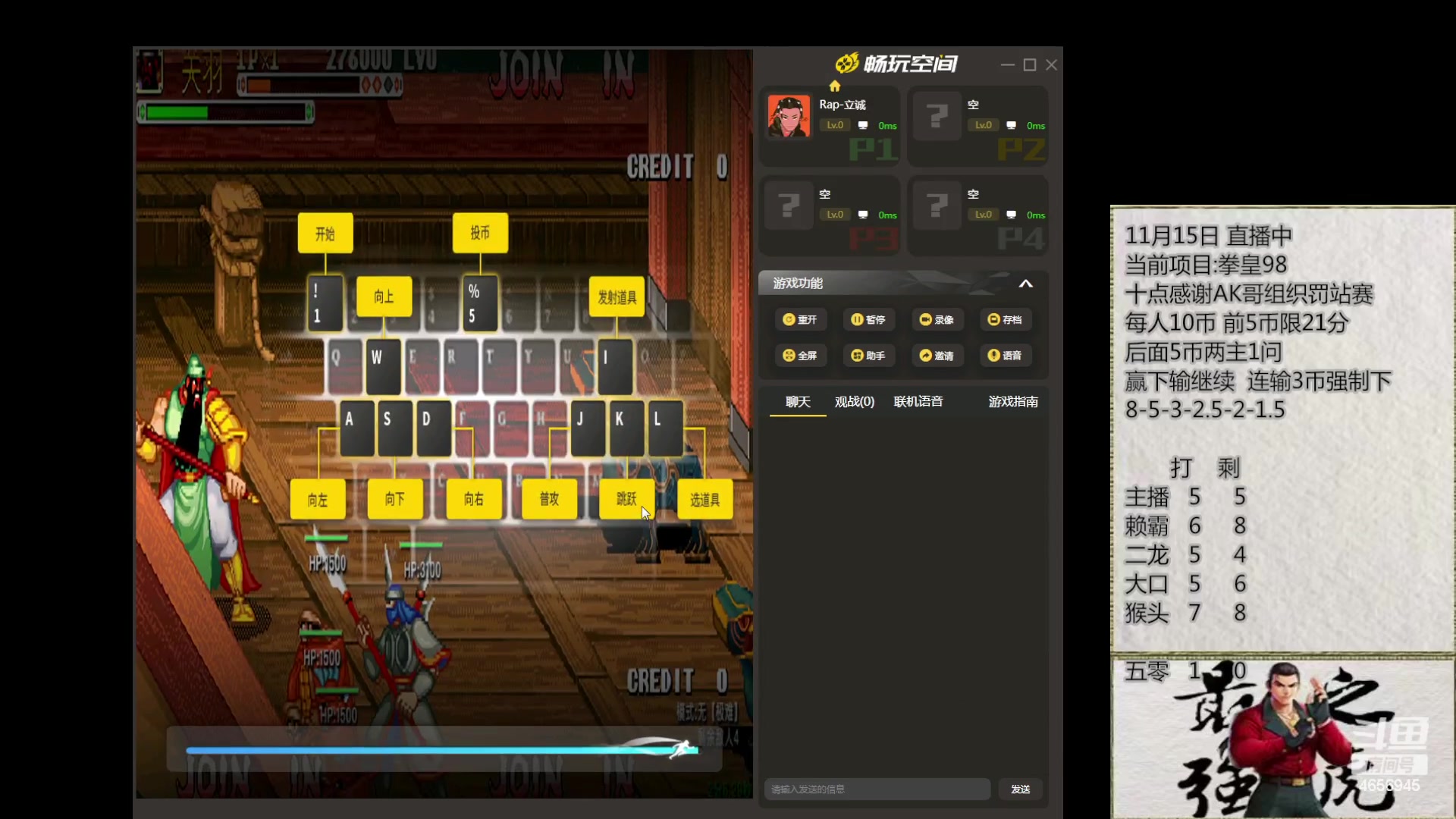Click the 邀请 (invite) button
The height and width of the screenshot is (819, 1456).
(937, 356)
